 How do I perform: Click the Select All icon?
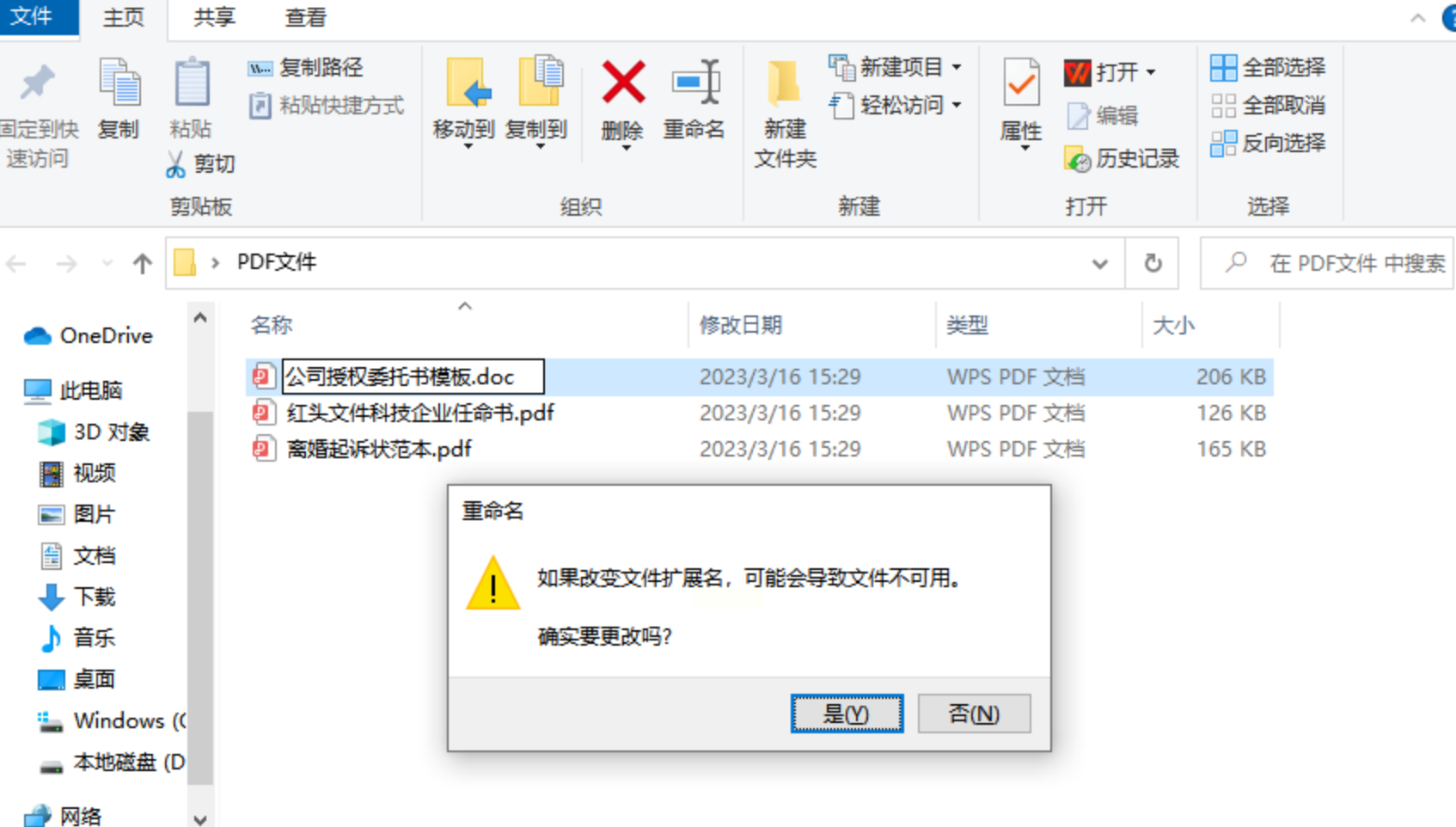pyautogui.click(x=1223, y=68)
